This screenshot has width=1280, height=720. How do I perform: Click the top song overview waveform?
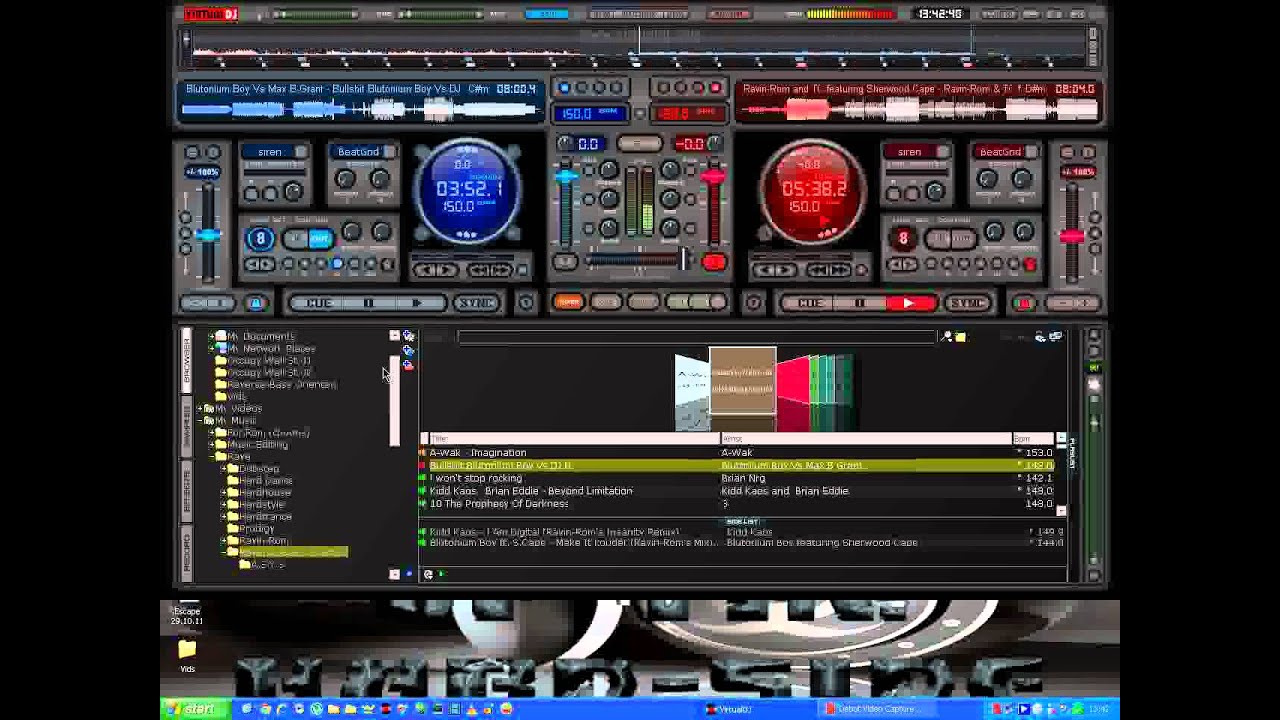640,47
